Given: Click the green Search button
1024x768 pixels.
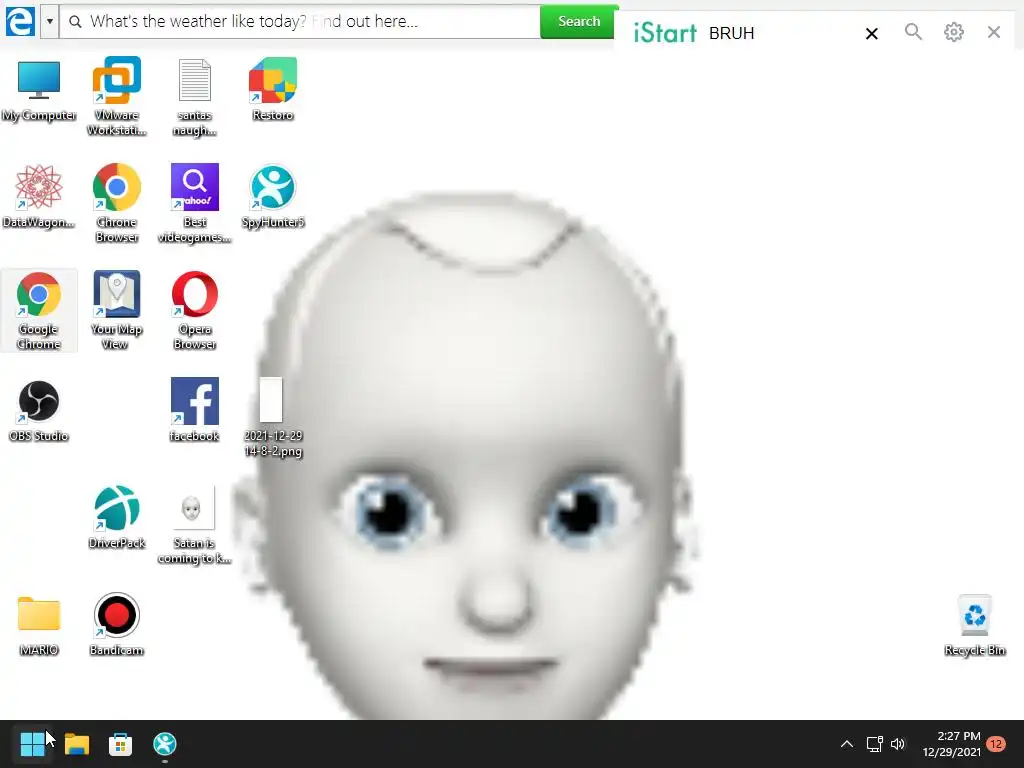Looking at the screenshot, I should tap(579, 22).
